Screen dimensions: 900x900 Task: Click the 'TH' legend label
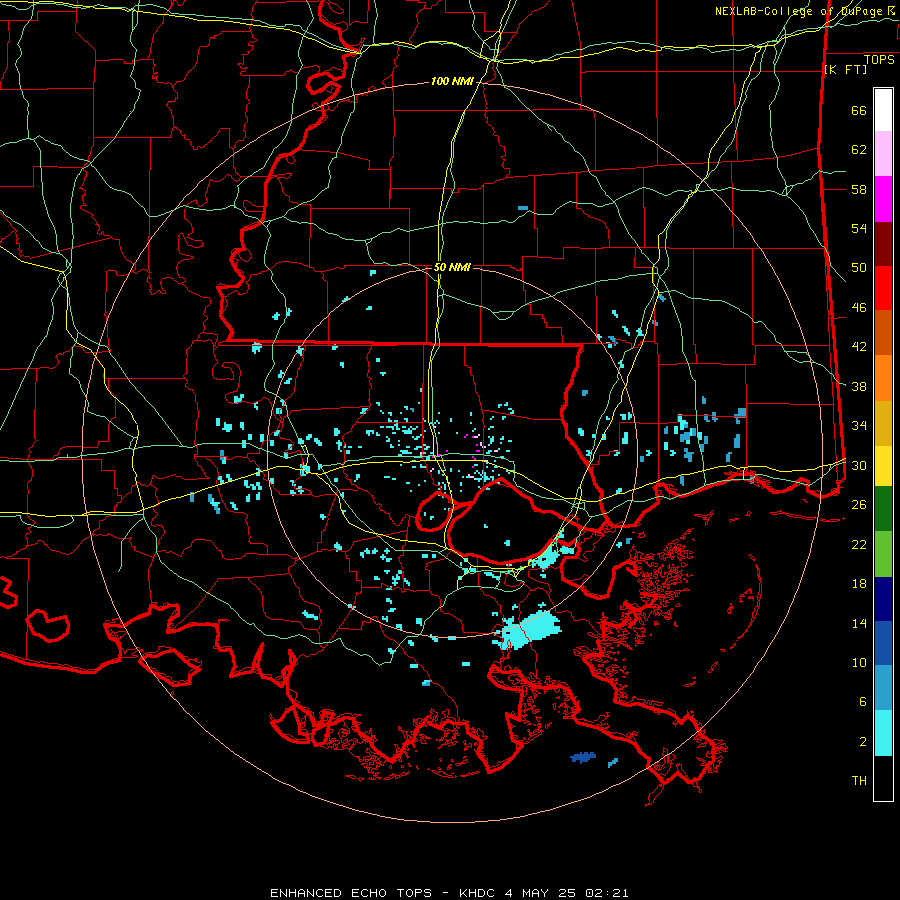859,780
